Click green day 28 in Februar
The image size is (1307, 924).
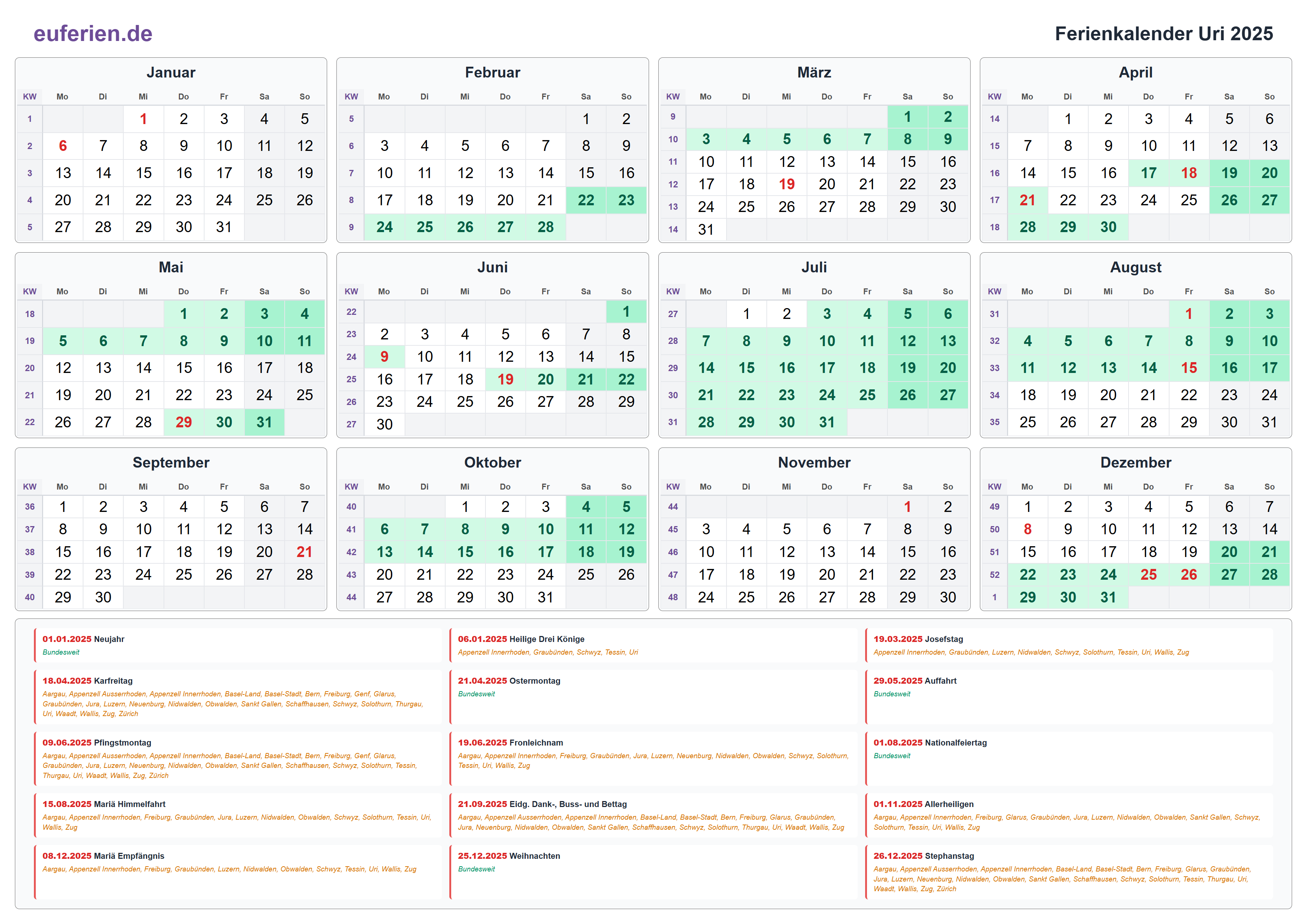[x=545, y=227]
